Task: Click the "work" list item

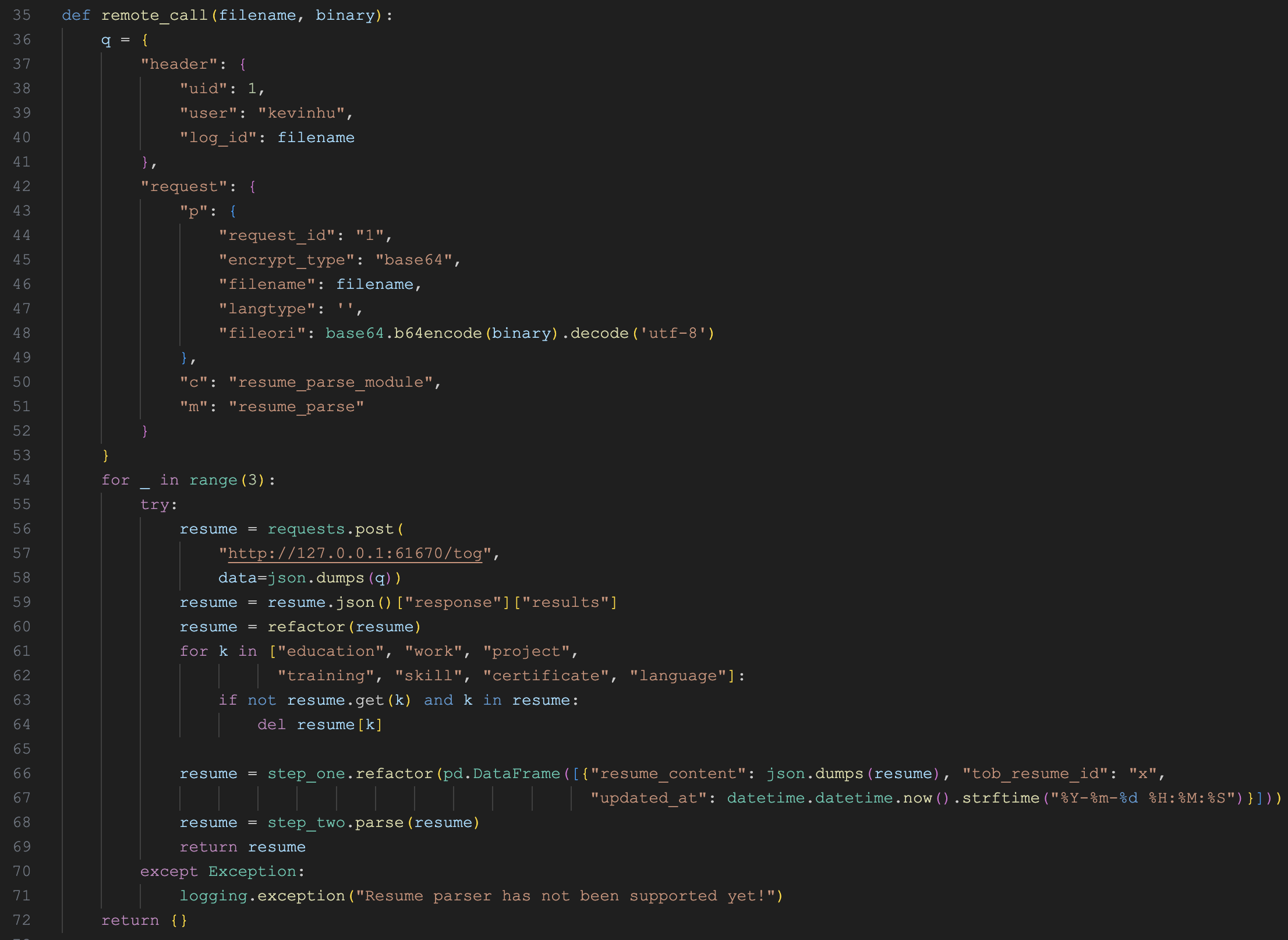Action: (433, 651)
